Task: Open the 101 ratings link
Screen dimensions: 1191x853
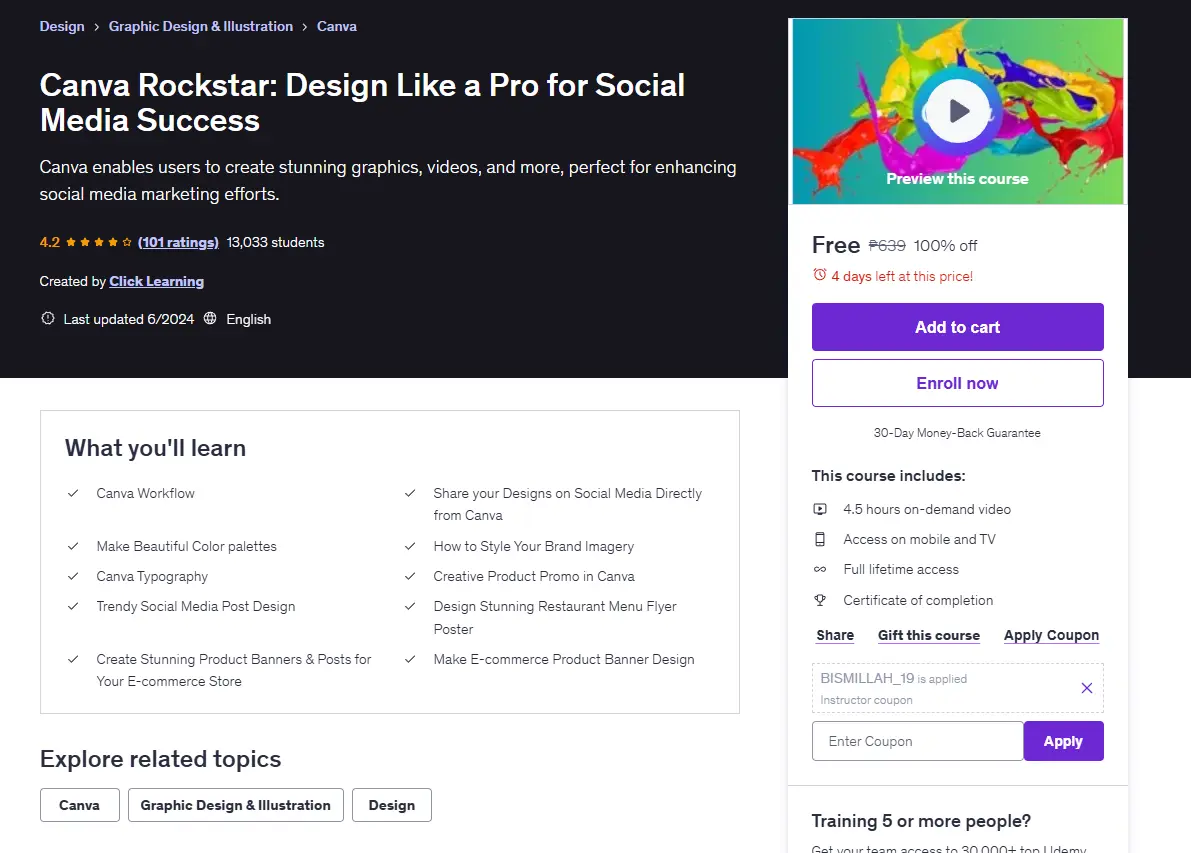Action: [x=178, y=242]
